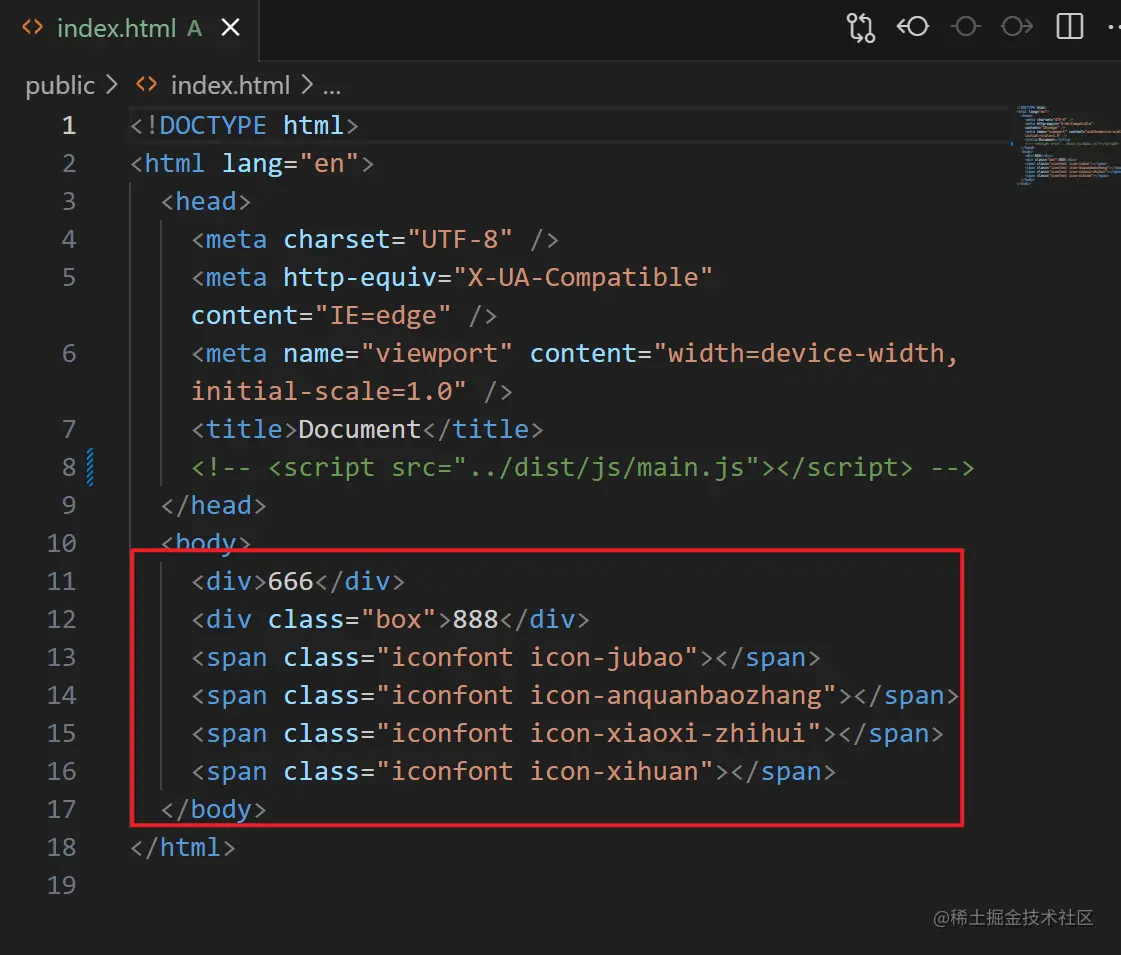This screenshot has height=955, width=1121.
Task: Click the charset="UTF-8" text
Action: click(x=397, y=239)
